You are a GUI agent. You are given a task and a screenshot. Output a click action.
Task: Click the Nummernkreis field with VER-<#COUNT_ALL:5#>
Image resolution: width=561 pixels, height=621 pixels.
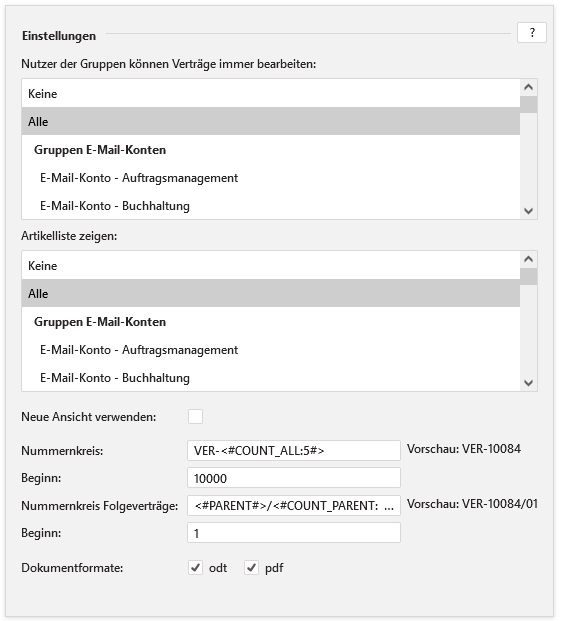(294, 450)
